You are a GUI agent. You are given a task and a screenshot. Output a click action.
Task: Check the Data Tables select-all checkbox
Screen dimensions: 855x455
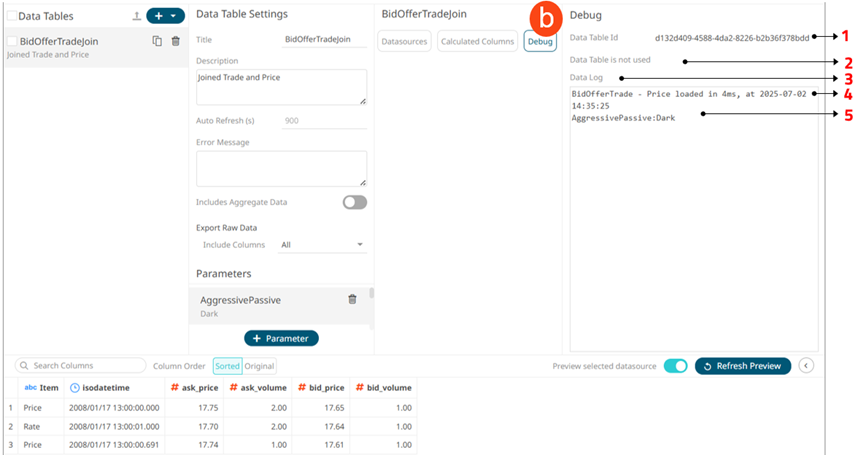coord(11,16)
